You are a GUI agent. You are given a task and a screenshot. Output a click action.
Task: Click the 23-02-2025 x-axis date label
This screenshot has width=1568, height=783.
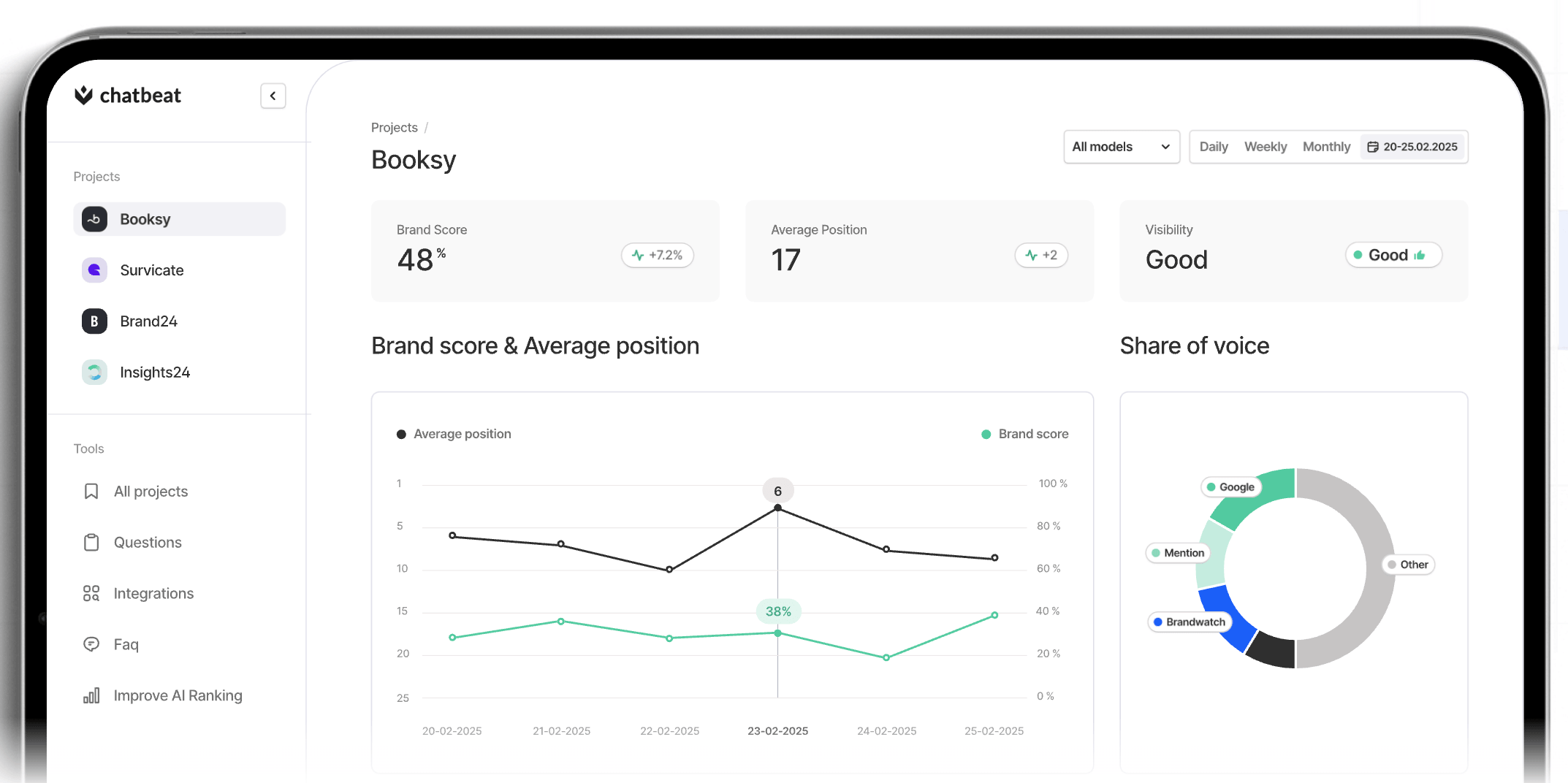coord(777,731)
